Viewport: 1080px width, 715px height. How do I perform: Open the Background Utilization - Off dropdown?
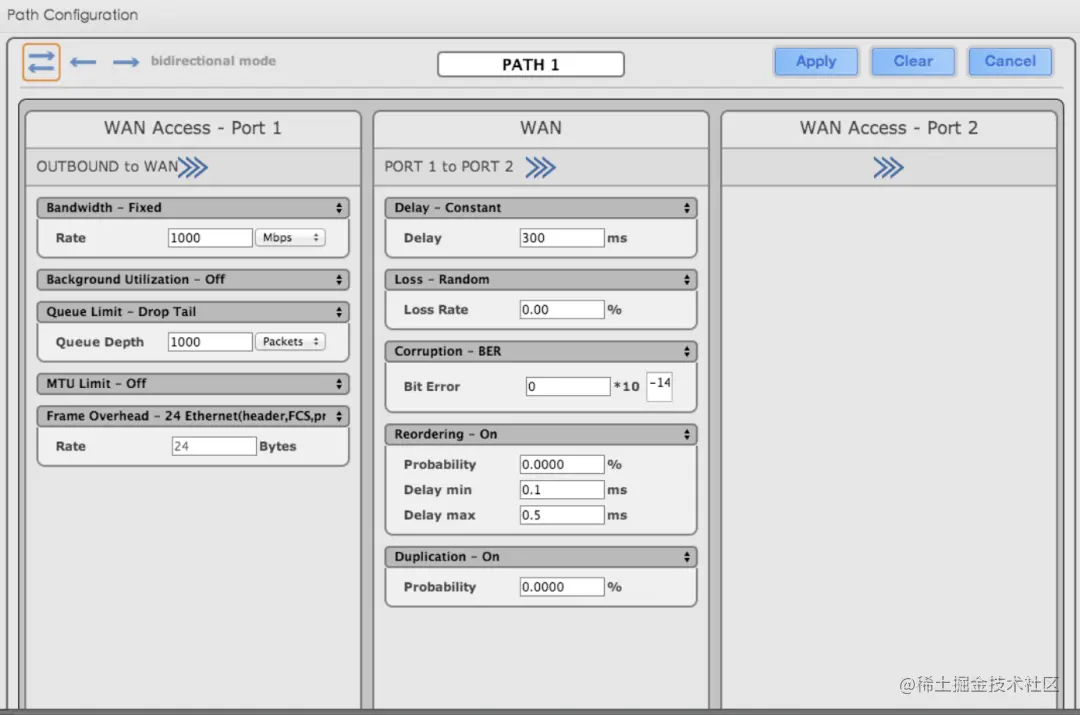pos(193,280)
